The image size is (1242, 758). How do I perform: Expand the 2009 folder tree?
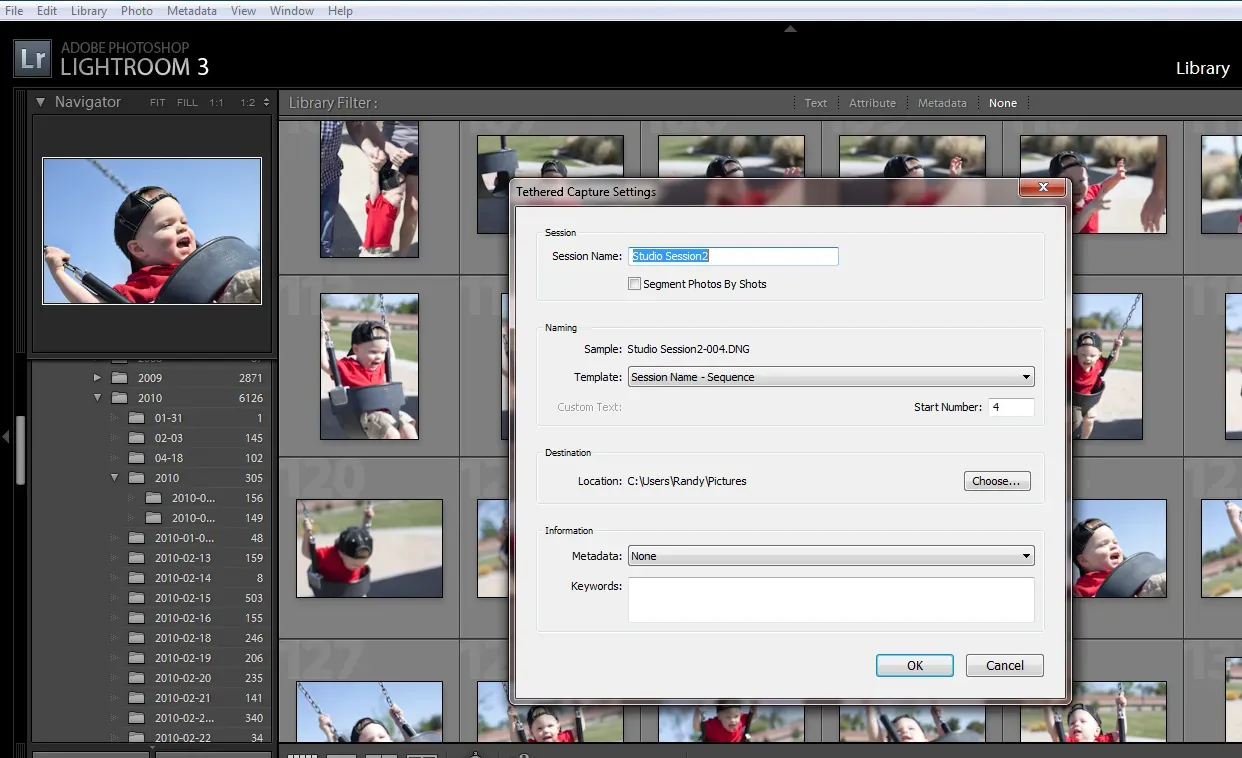[x=97, y=378]
